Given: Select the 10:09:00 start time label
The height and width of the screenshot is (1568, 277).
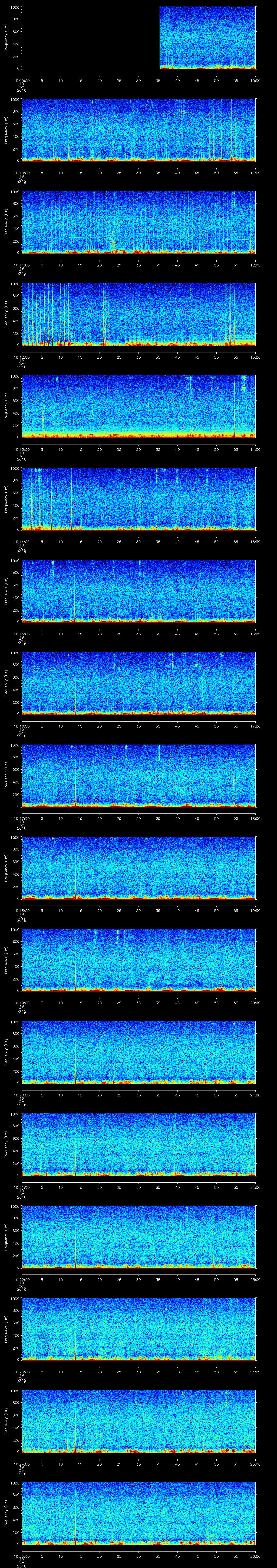Looking at the screenshot, I should (x=21, y=80).
